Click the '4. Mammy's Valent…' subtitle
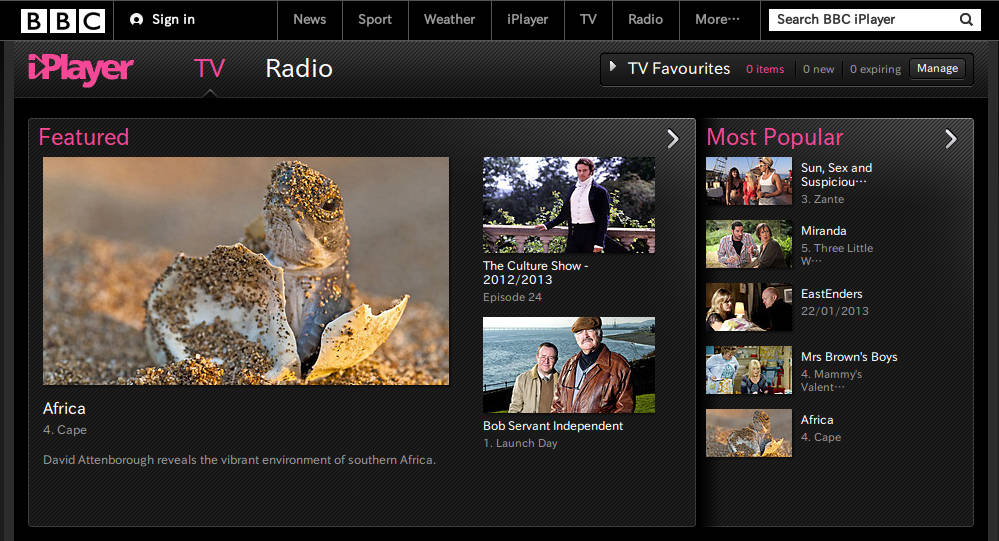Screen dimensions: 999x541 point(831,380)
